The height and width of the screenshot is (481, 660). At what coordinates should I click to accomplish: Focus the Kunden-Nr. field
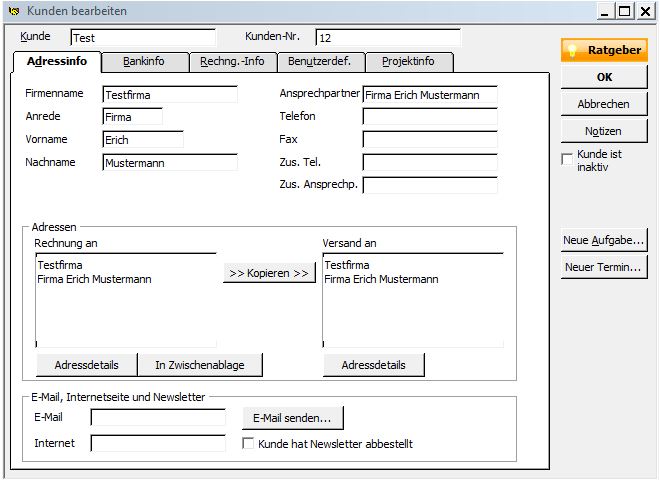click(x=388, y=38)
